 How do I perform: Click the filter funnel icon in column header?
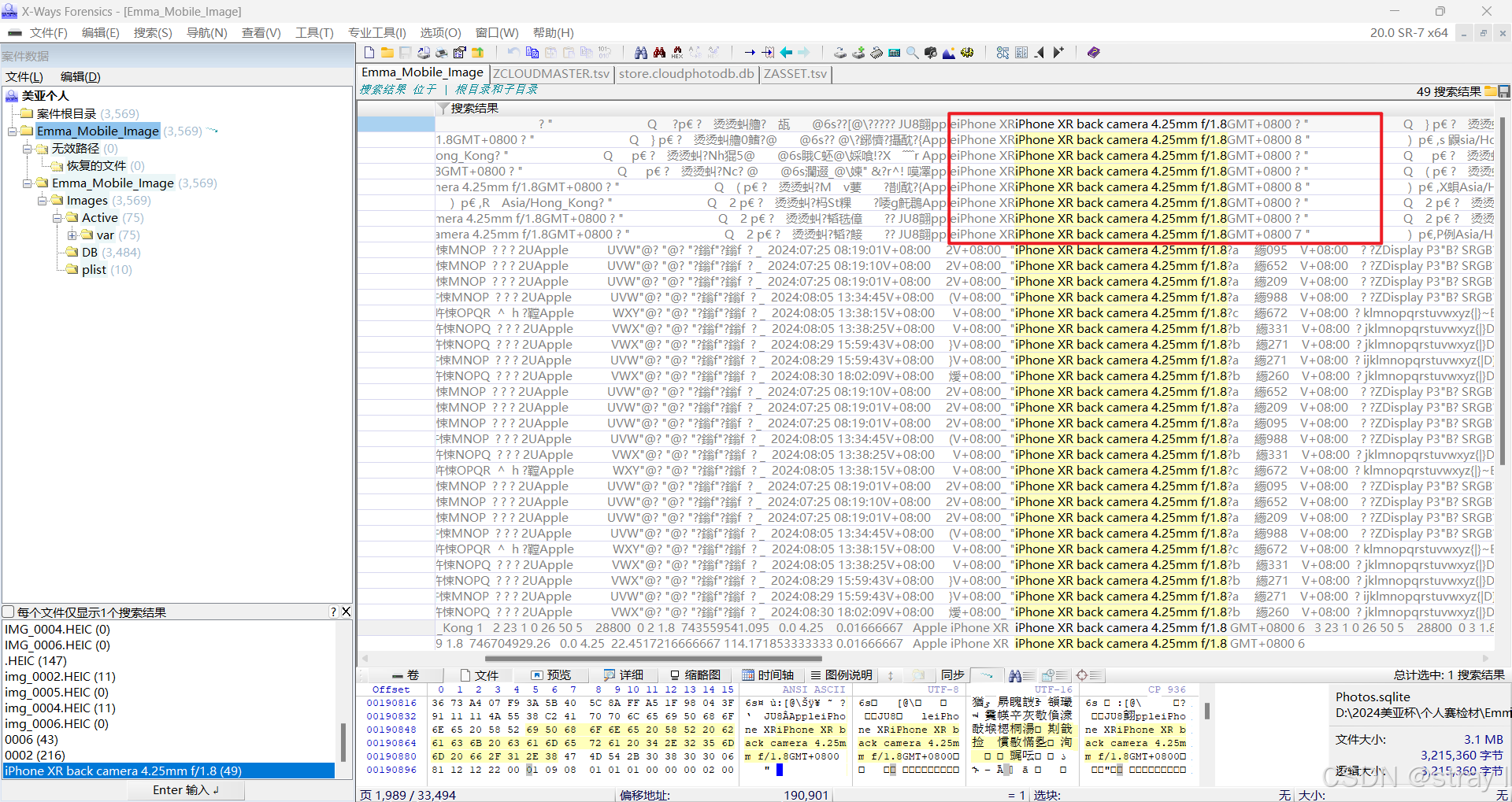[x=443, y=109]
